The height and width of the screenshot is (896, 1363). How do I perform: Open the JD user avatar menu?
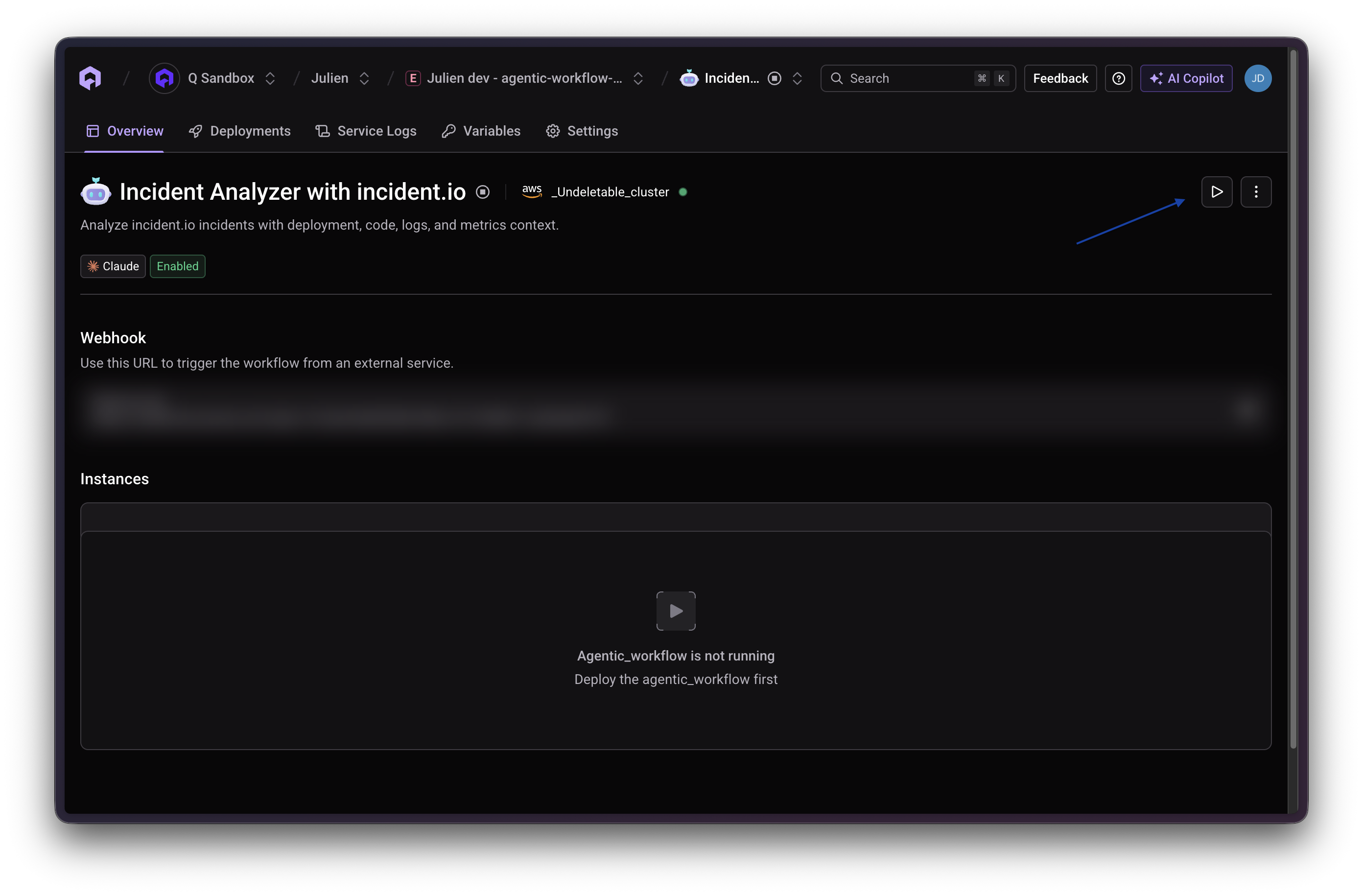[x=1258, y=78]
